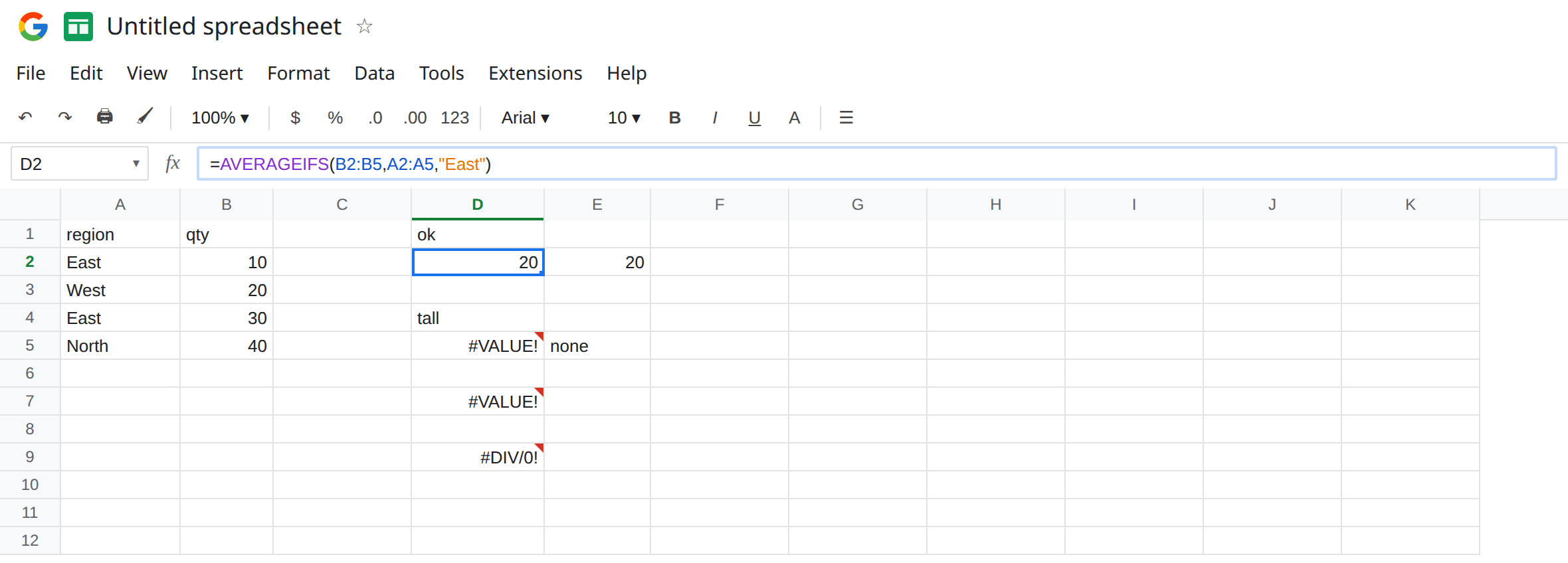The width and height of the screenshot is (1568, 563).
Task: Select the #DIV/0! error cell
Action: tap(478, 457)
